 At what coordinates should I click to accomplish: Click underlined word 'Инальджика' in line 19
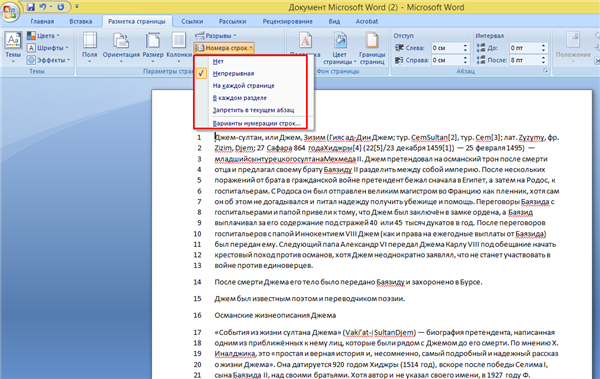tap(235, 354)
